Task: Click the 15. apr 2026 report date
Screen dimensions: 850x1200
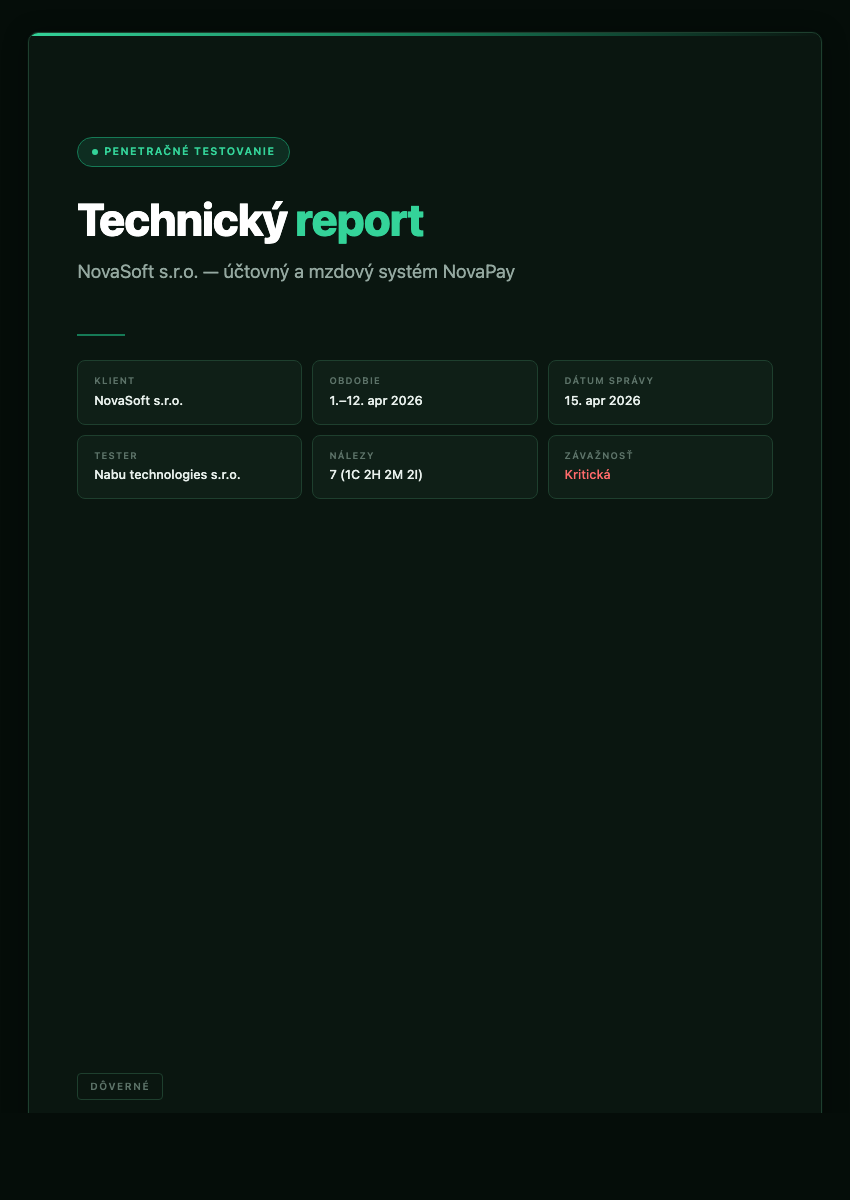Action: pyautogui.click(x=603, y=400)
